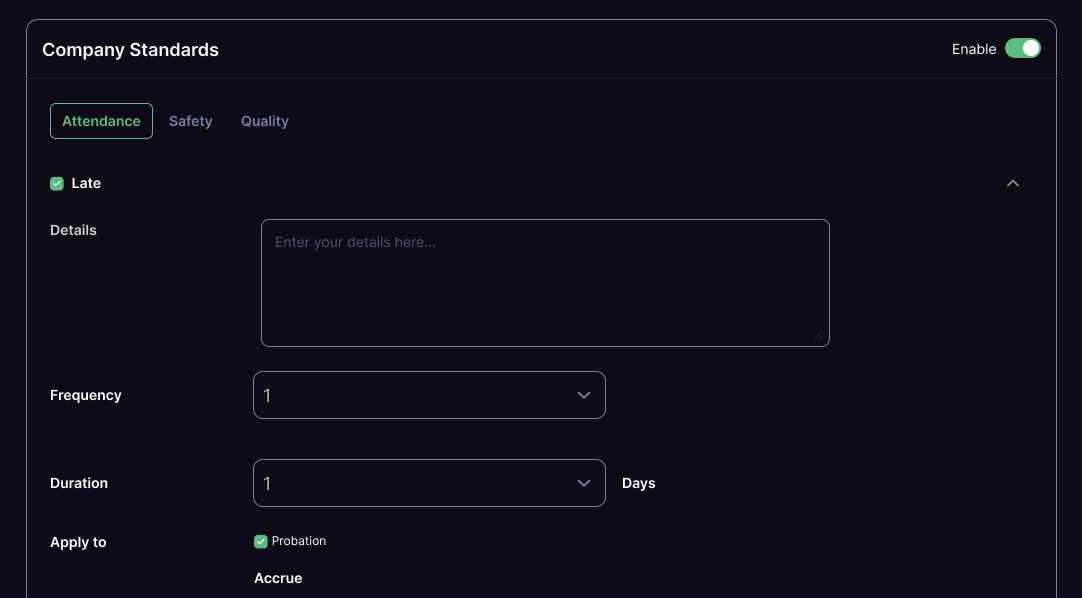Screen dimensions: 1082x598
Task: Select the Attendance tab
Action: tap(101, 121)
